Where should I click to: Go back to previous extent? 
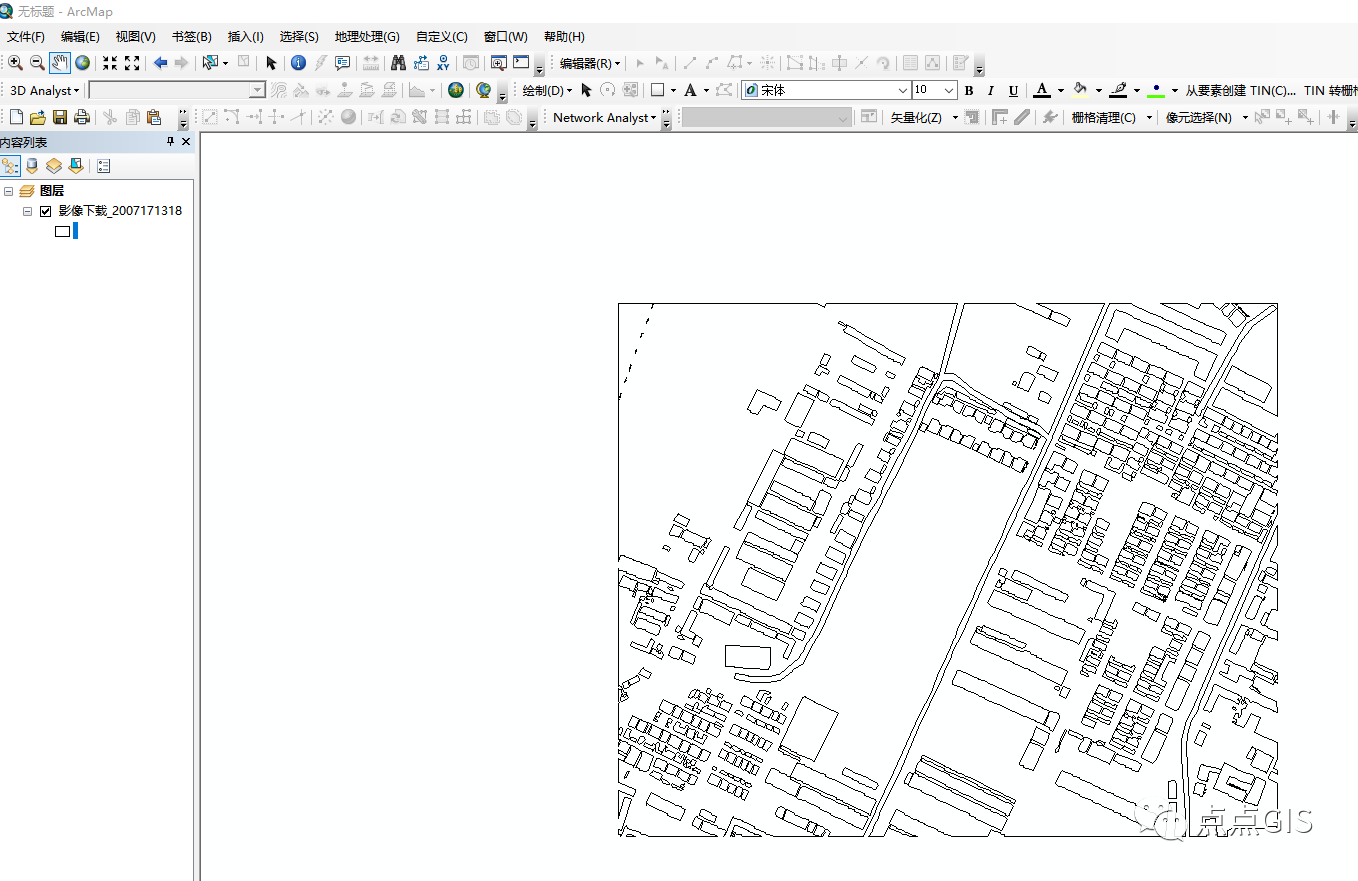[160, 63]
